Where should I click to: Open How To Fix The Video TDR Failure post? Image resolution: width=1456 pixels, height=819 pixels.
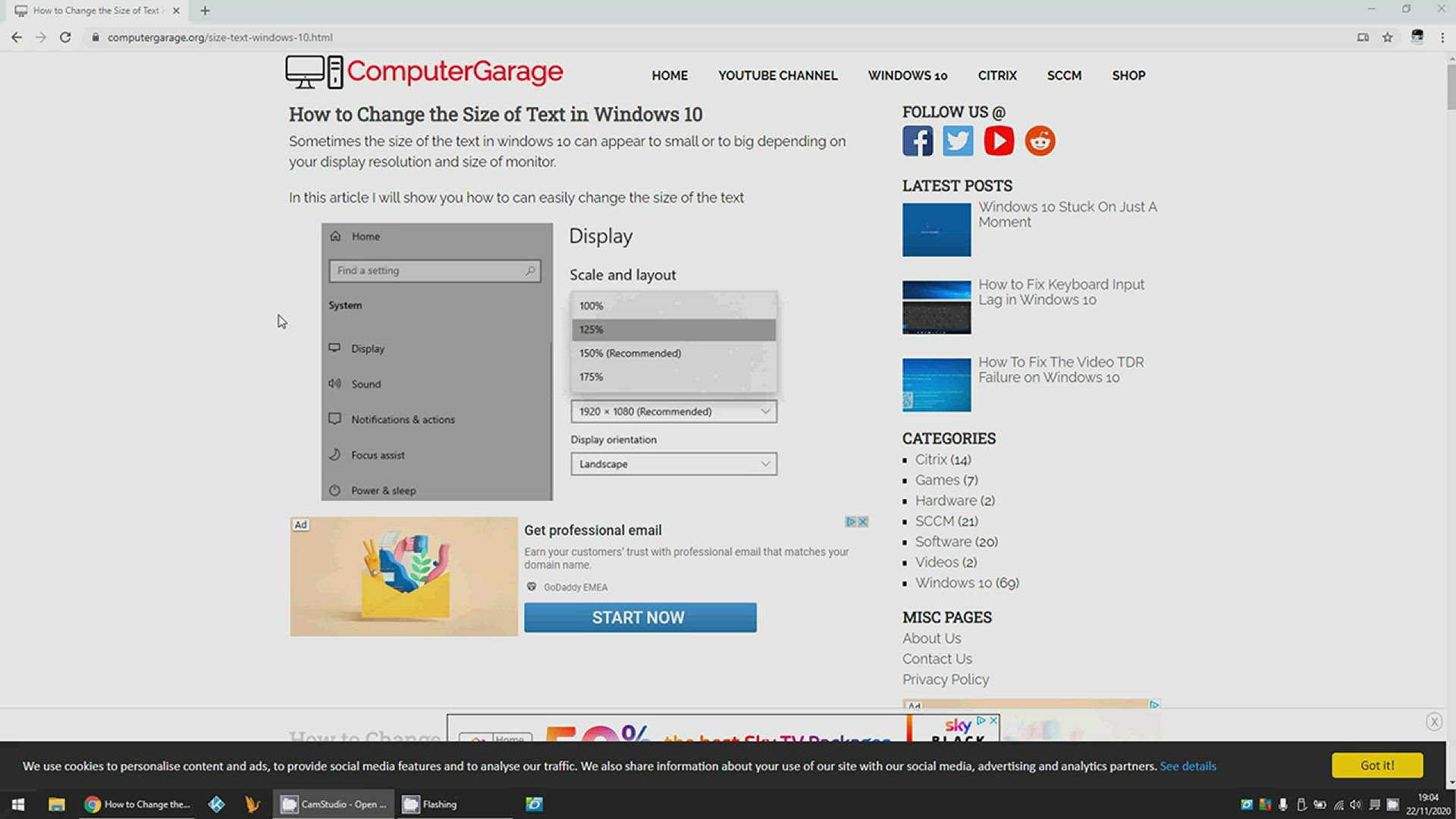(x=1061, y=369)
